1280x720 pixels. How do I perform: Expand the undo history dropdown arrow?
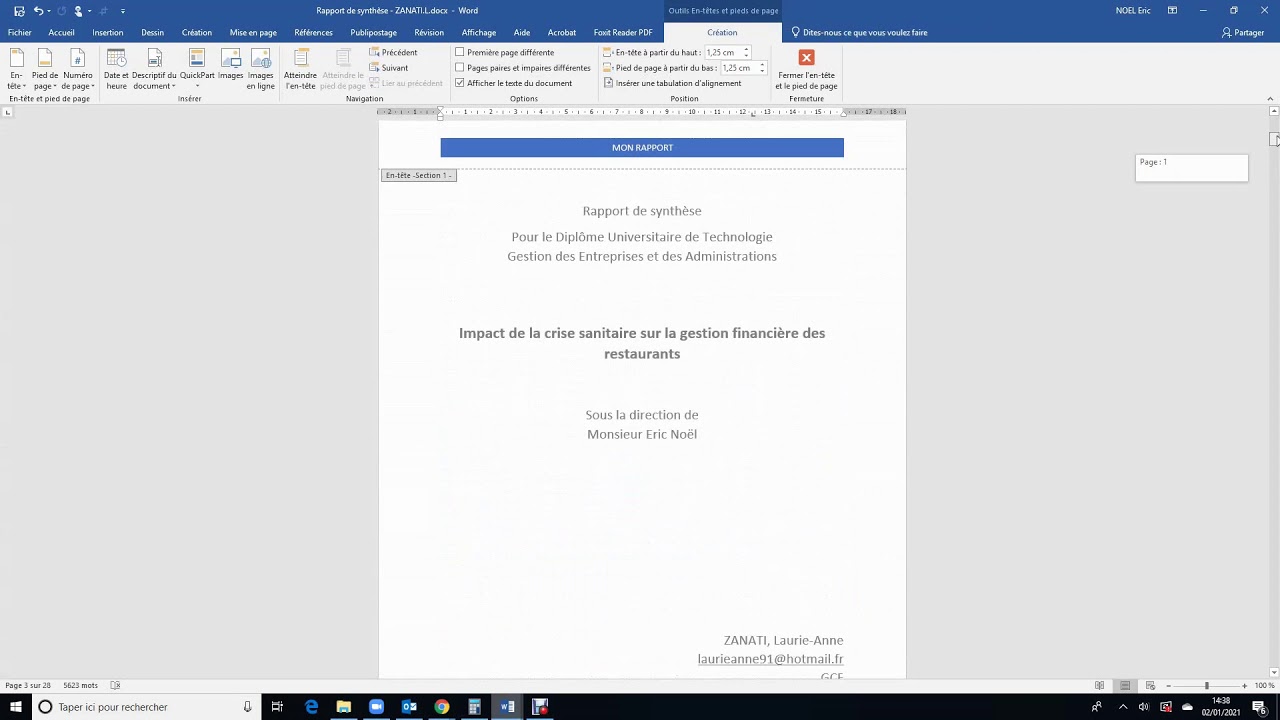(49, 11)
